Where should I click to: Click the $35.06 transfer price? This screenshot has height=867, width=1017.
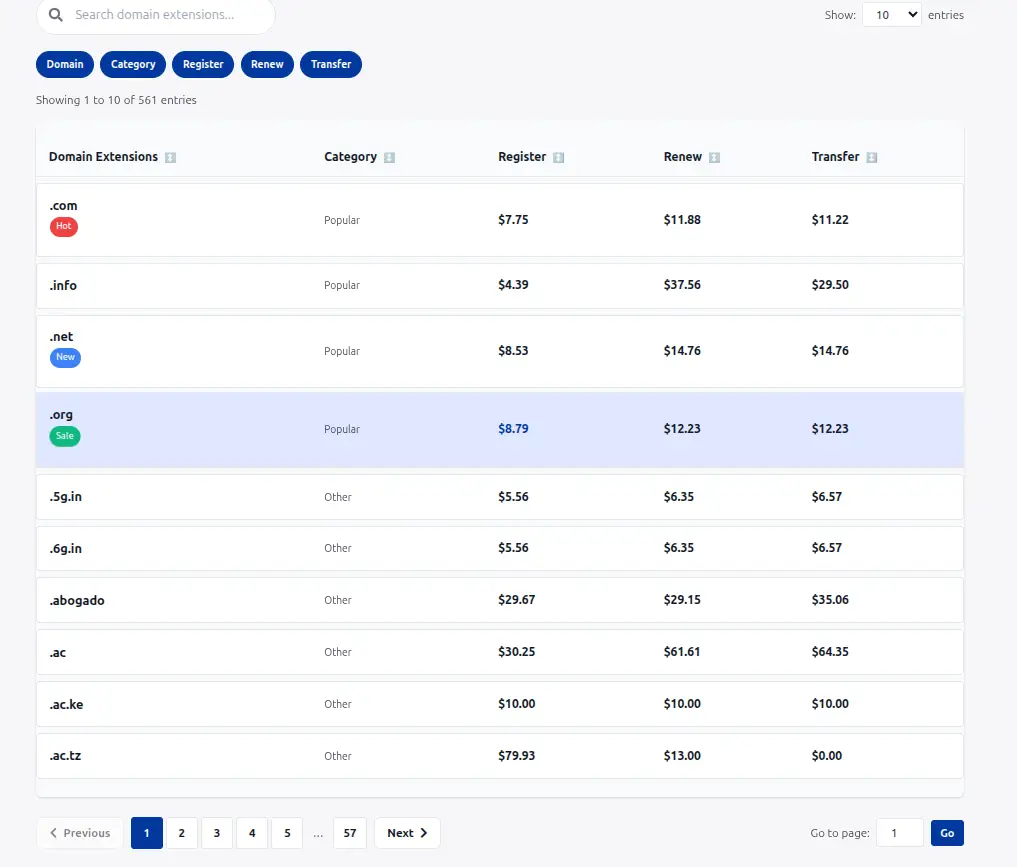[830, 600]
